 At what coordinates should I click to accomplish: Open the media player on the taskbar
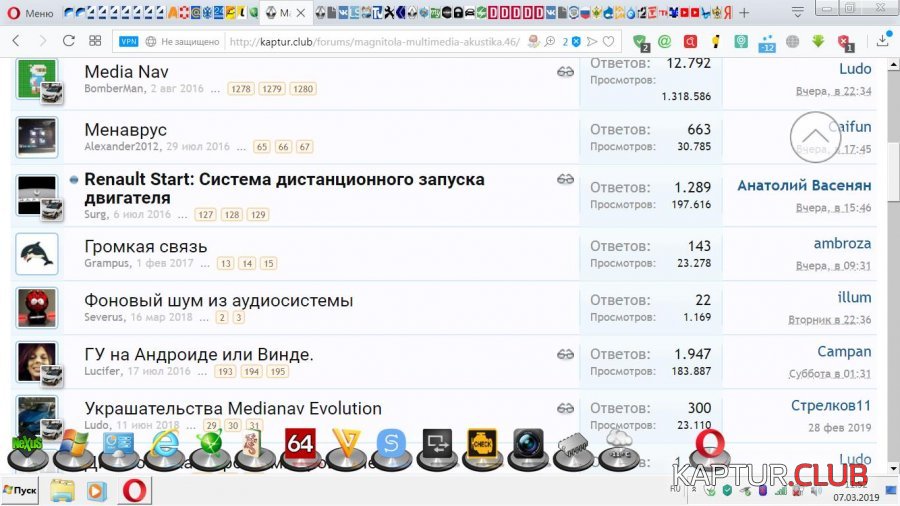[96, 491]
